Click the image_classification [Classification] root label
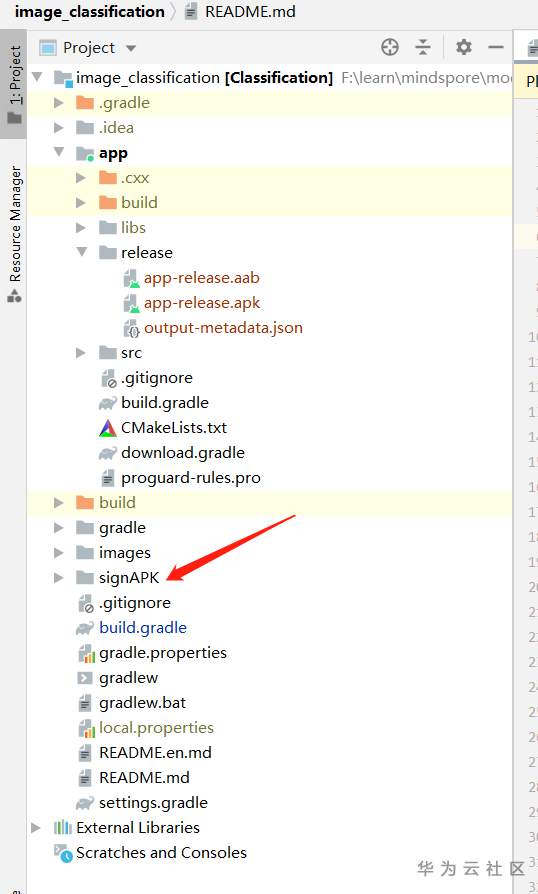538x894 pixels. [x=205, y=78]
